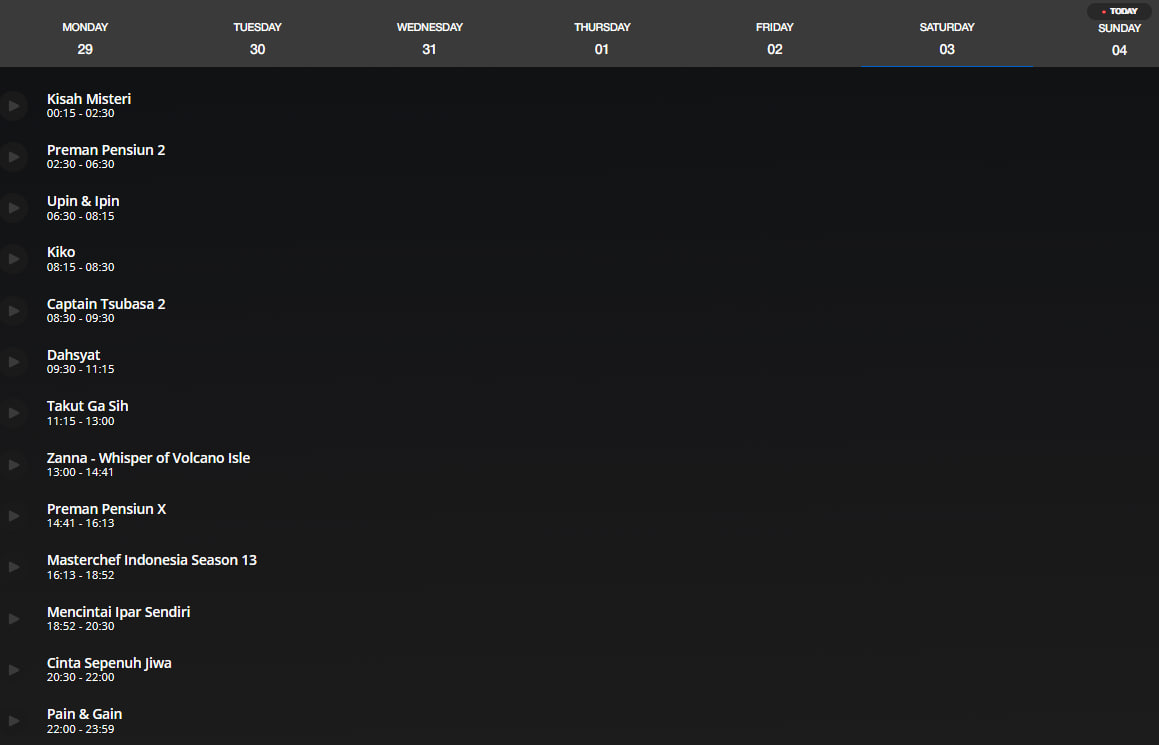View Friday 02 program schedule
Image resolution: width=1159 pixels, height=745 pixels.
(x=774, y=38)
